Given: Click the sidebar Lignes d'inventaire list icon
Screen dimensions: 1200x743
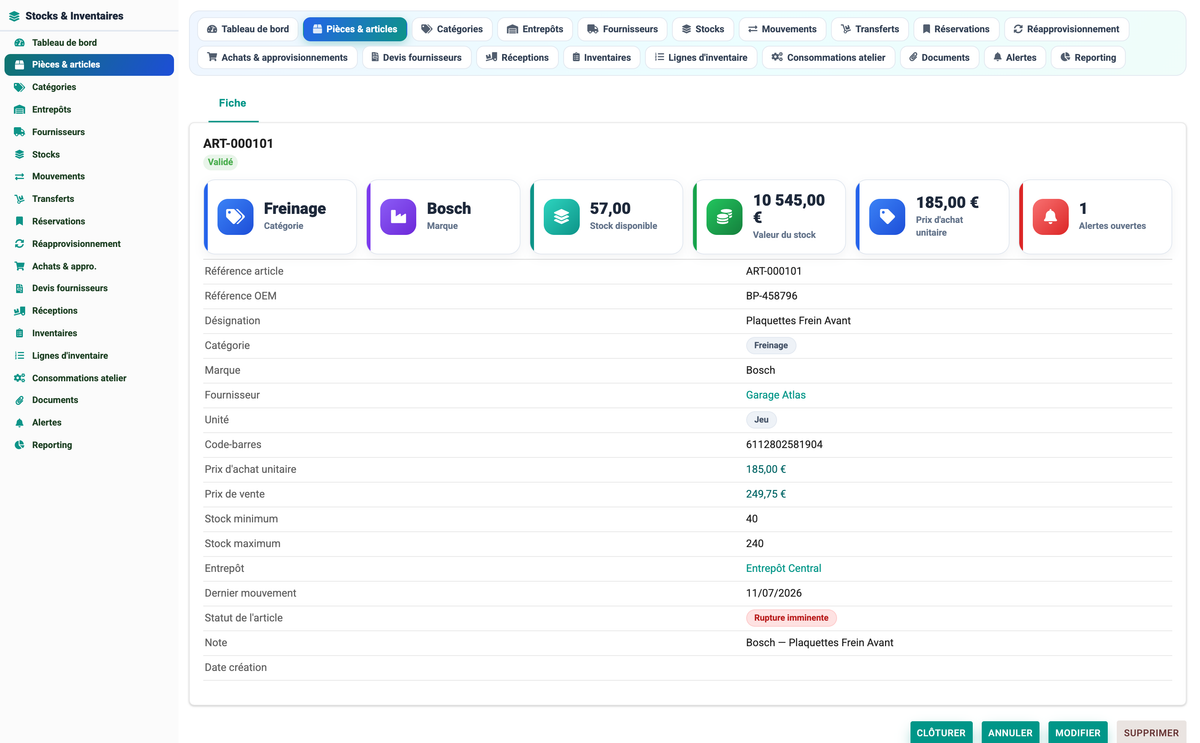Looking at the screenshot, I should [19, 356].
